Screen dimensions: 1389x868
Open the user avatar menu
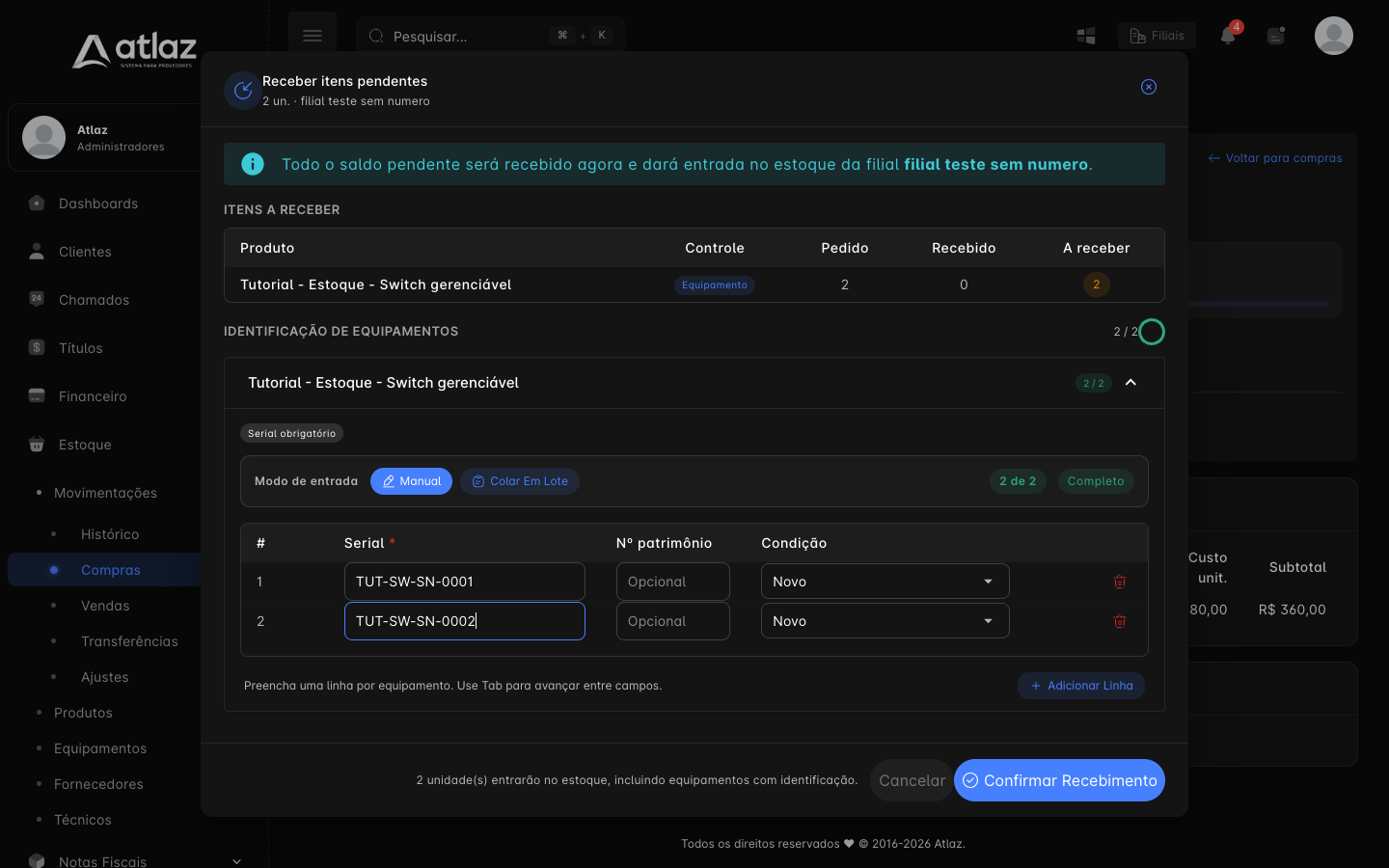click(1334, 36)
